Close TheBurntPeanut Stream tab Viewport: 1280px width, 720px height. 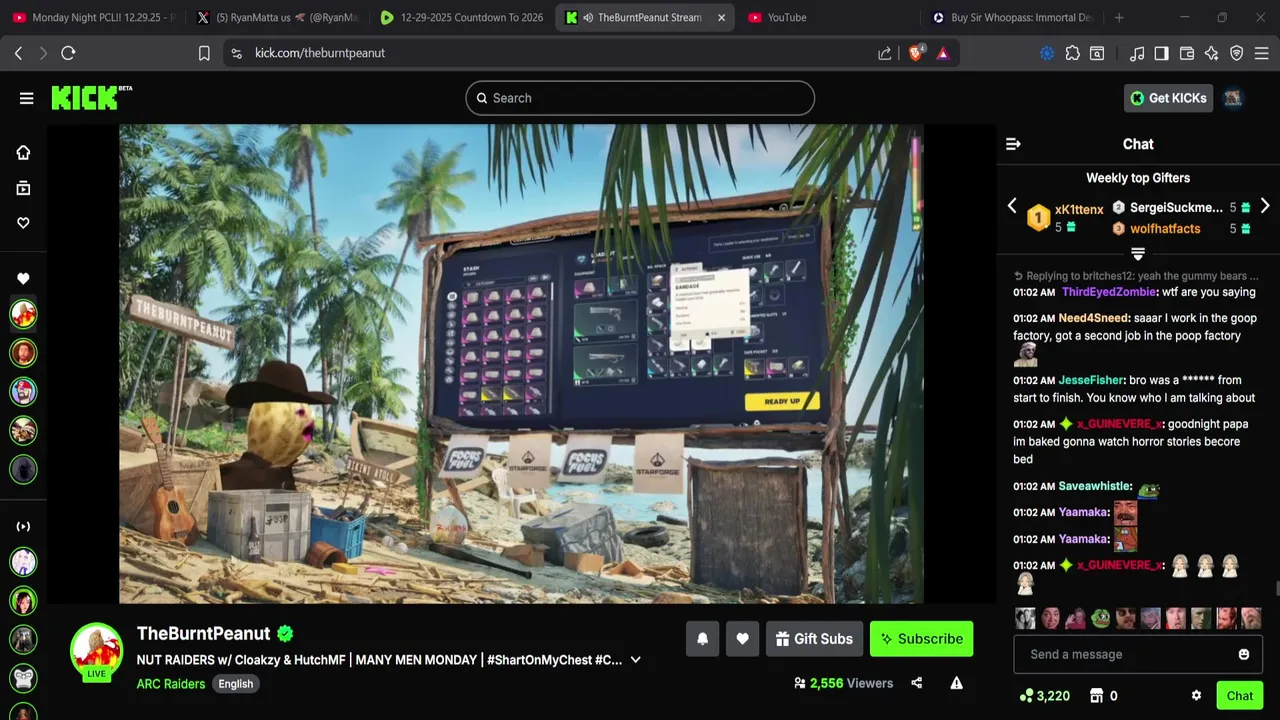(721, 17)
